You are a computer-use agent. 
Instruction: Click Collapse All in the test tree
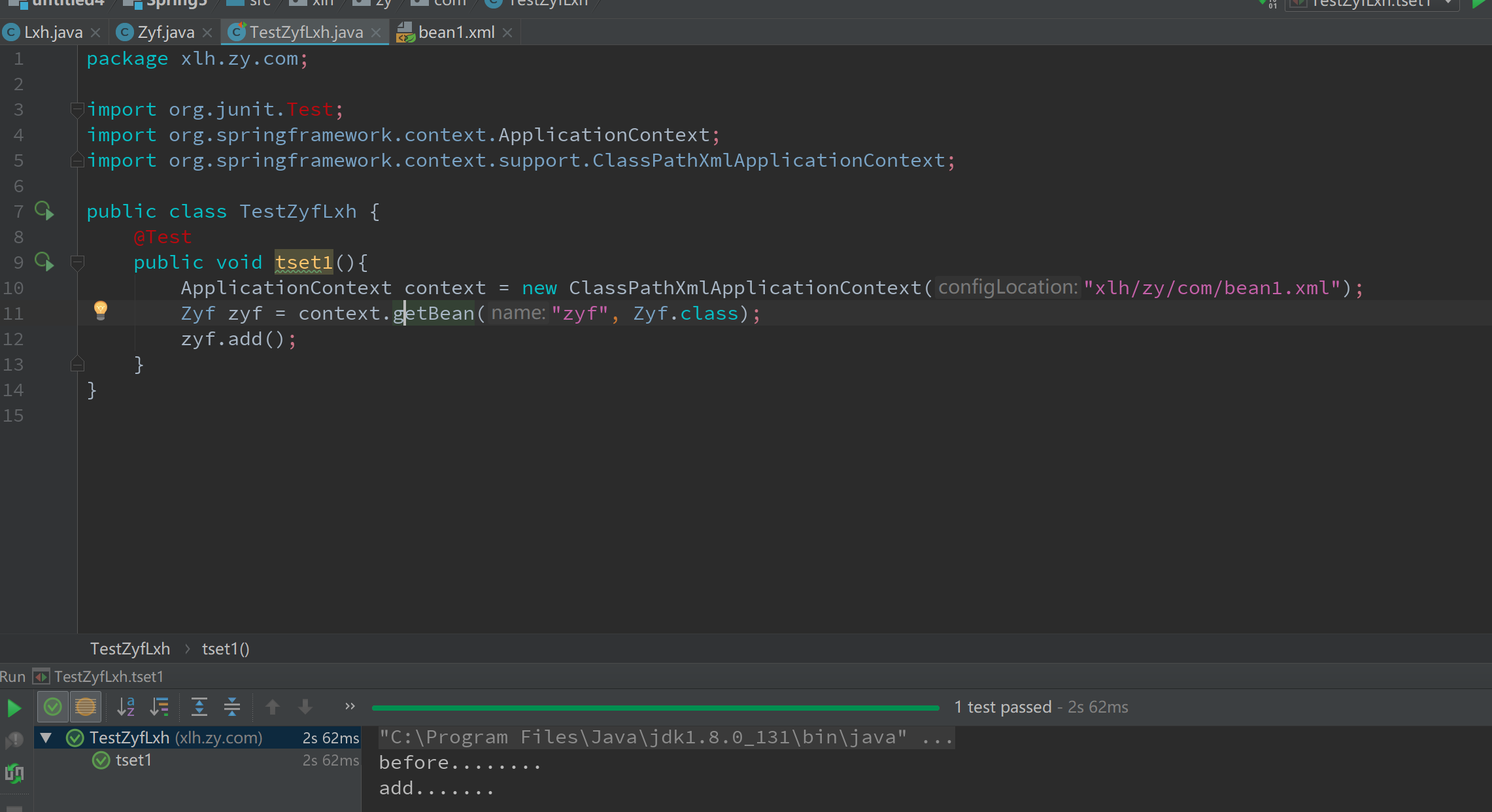pyautogui.click(x=232, y=707)
